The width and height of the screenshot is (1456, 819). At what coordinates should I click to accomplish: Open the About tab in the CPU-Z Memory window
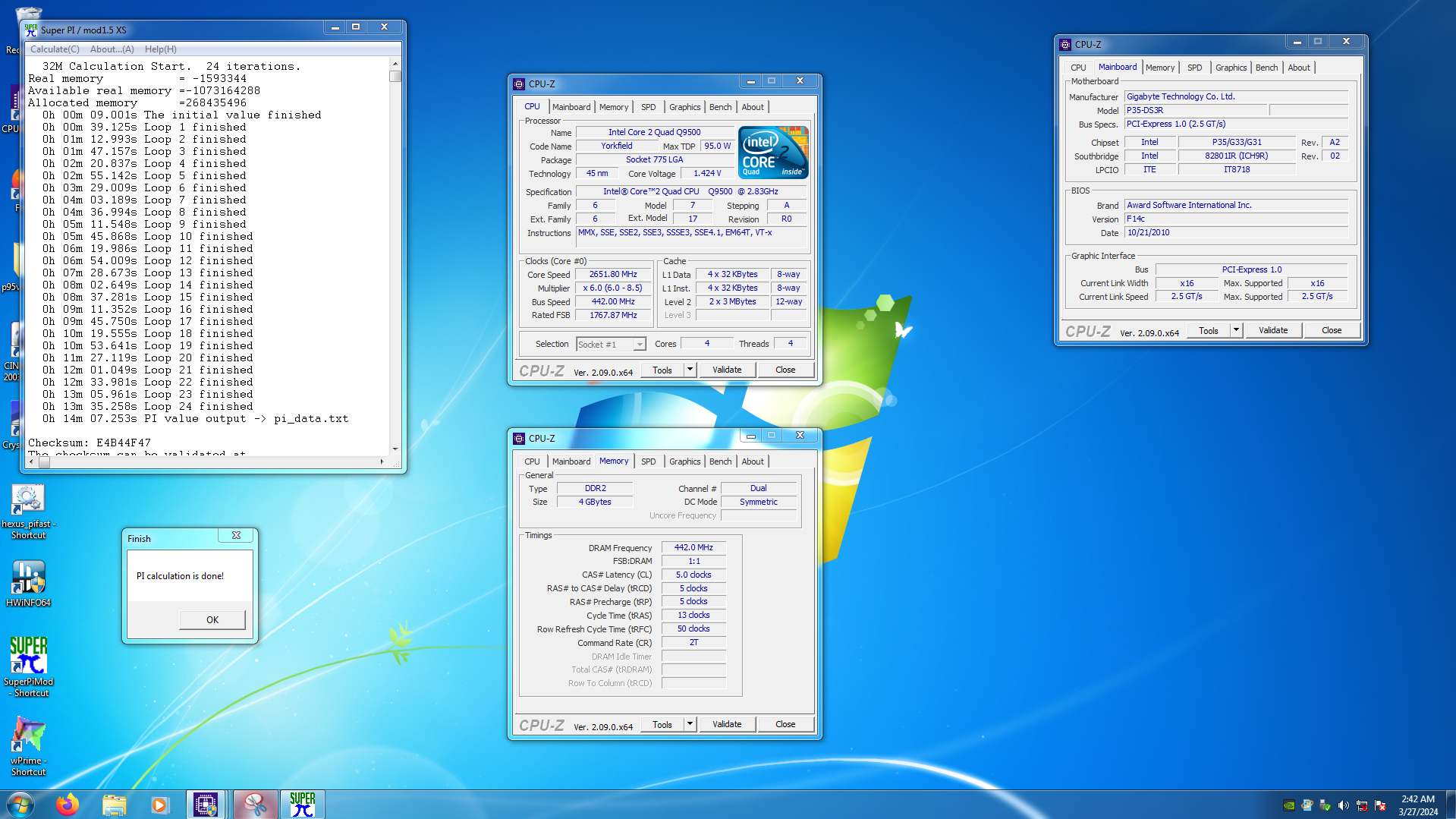[753, 461]
